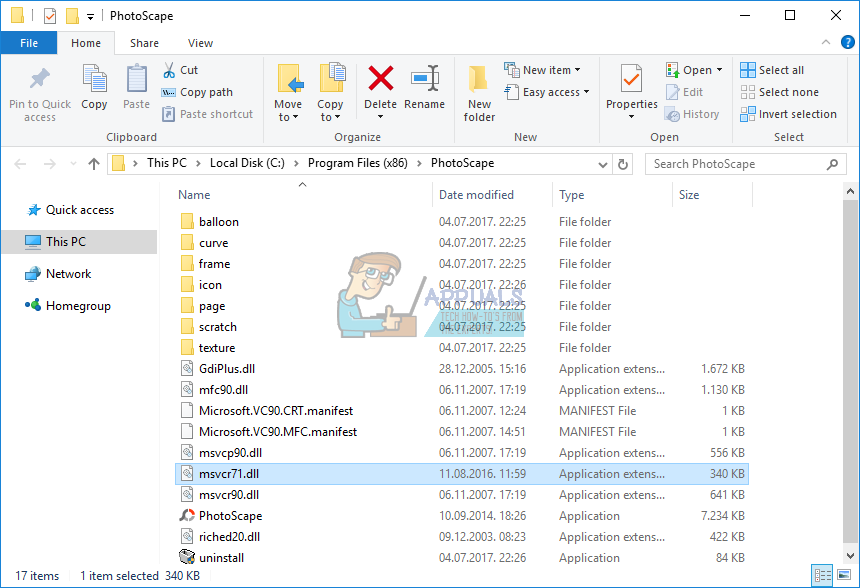
Task: Switch to the Home tab
Action: [x=86, y=43]
